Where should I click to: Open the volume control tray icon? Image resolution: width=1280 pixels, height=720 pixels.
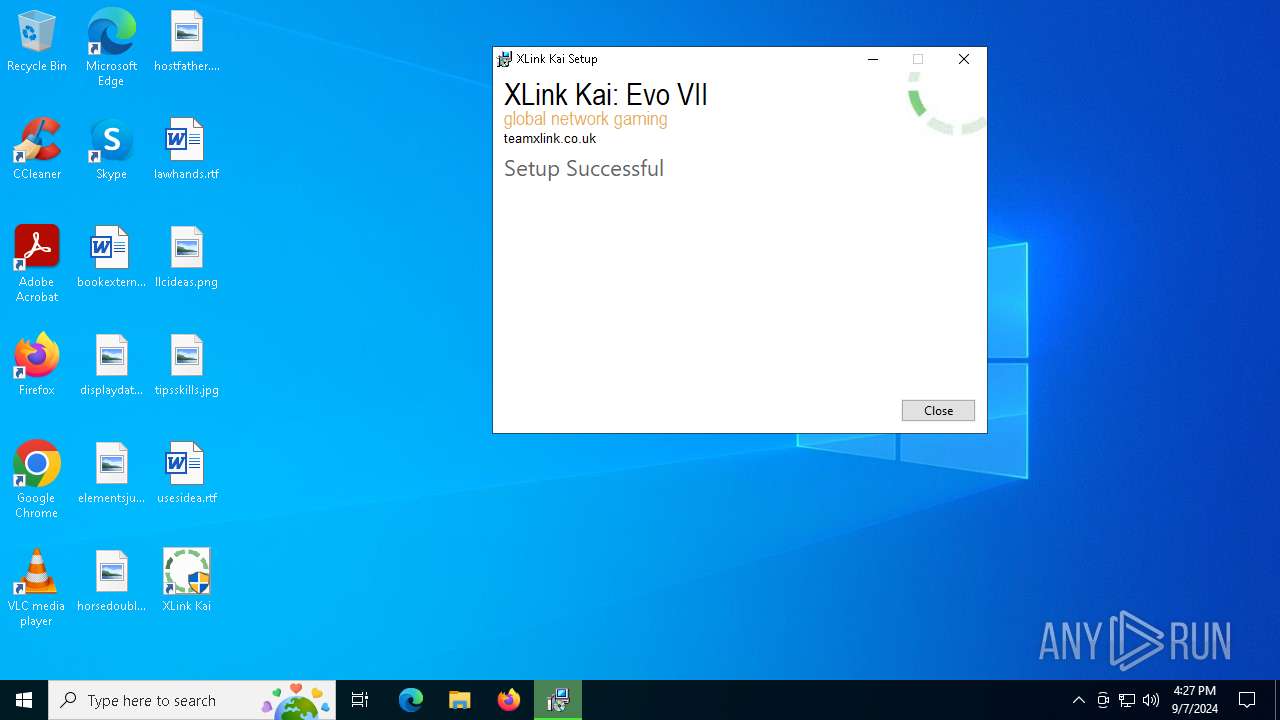(x=1151, y=700)
